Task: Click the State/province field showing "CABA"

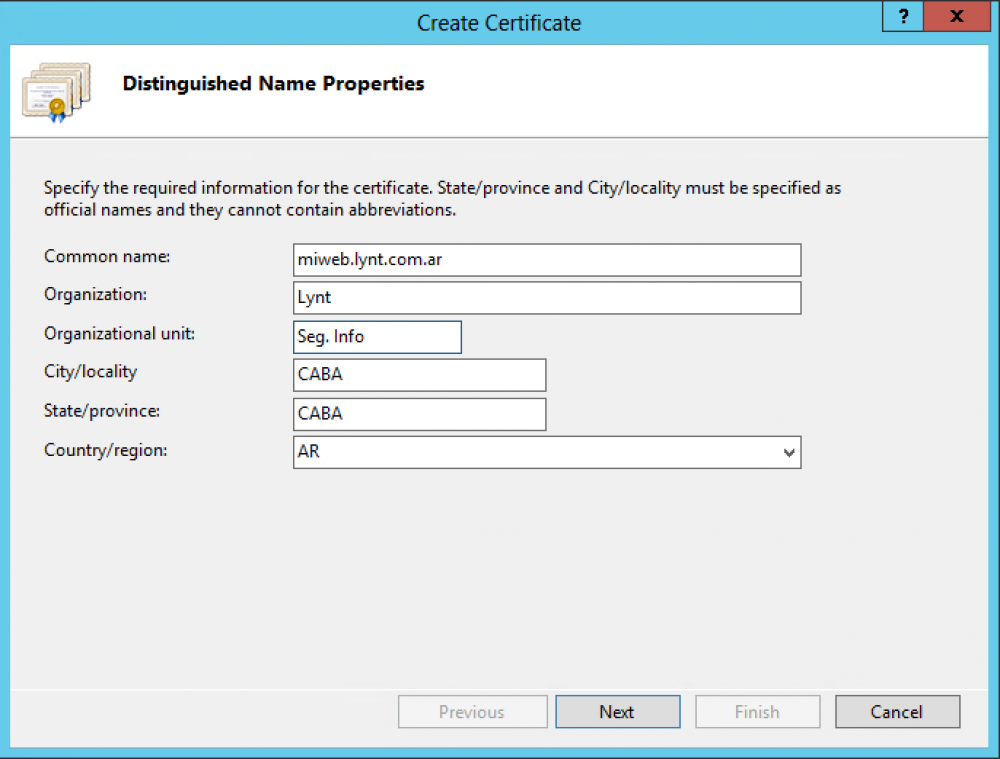Action: pos(419,414)
